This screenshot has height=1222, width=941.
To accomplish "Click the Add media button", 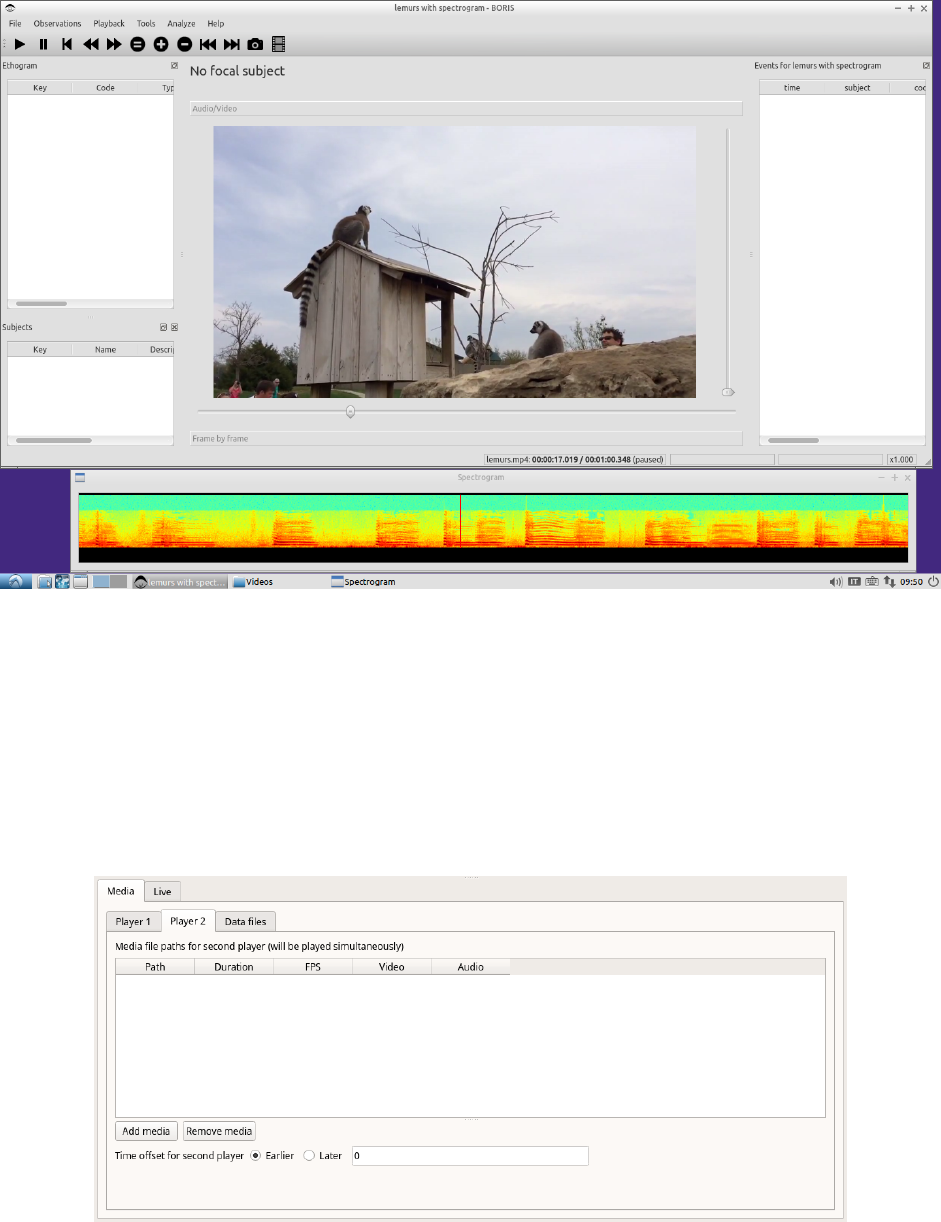I will click(x=146, y=1131).
